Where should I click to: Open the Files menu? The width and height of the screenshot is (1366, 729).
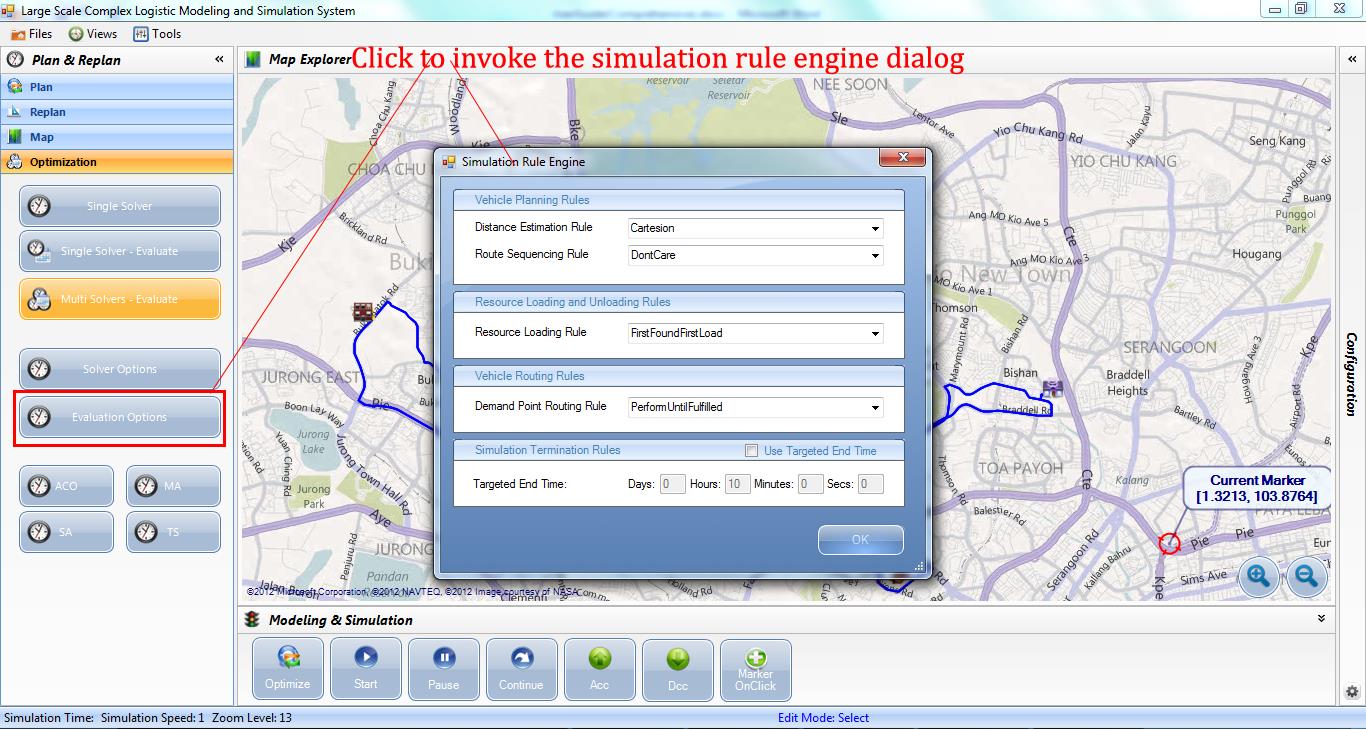32,34
